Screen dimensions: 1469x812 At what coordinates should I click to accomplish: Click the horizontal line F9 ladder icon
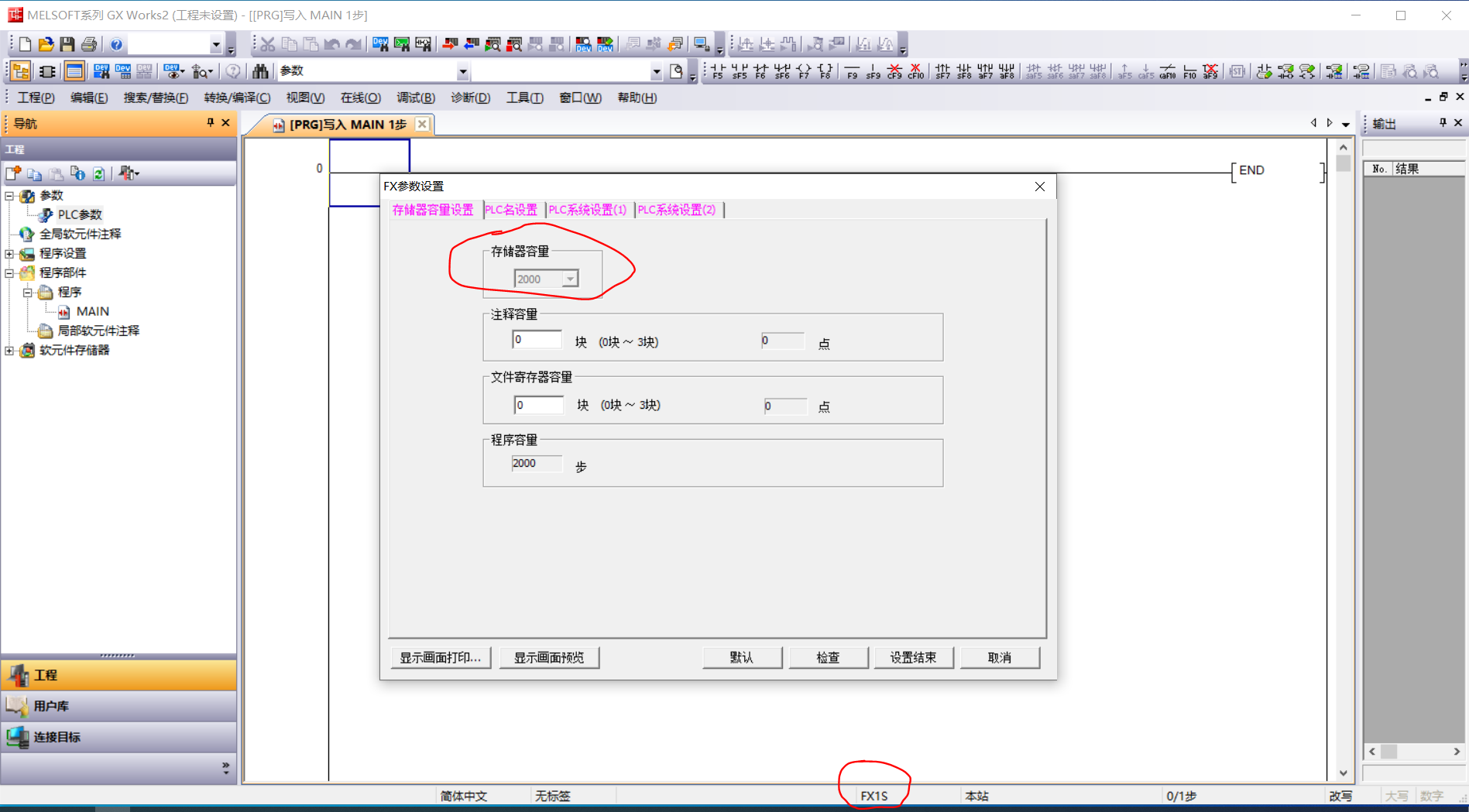[x=852, y=71]
